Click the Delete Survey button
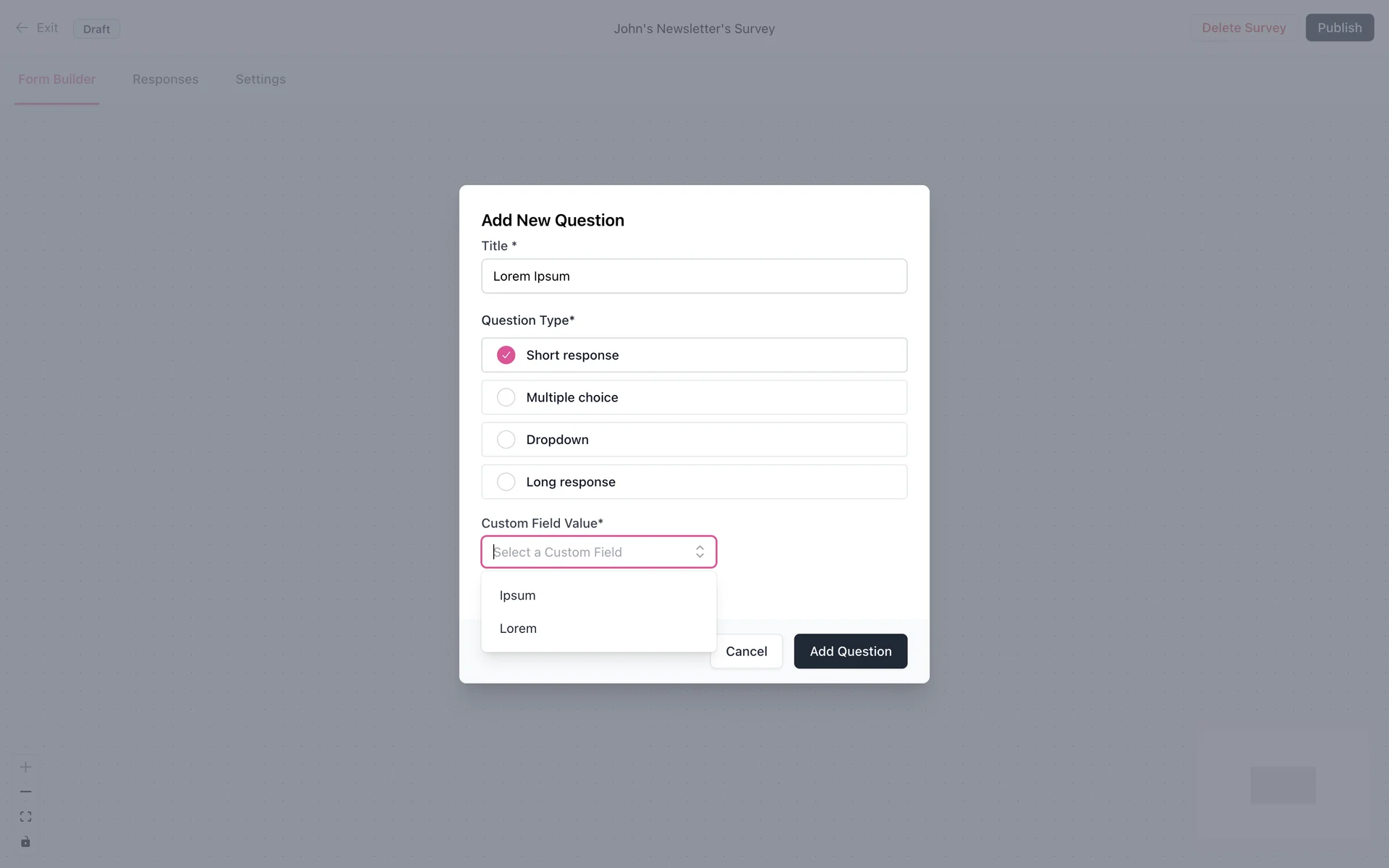 coord(1244,27)
